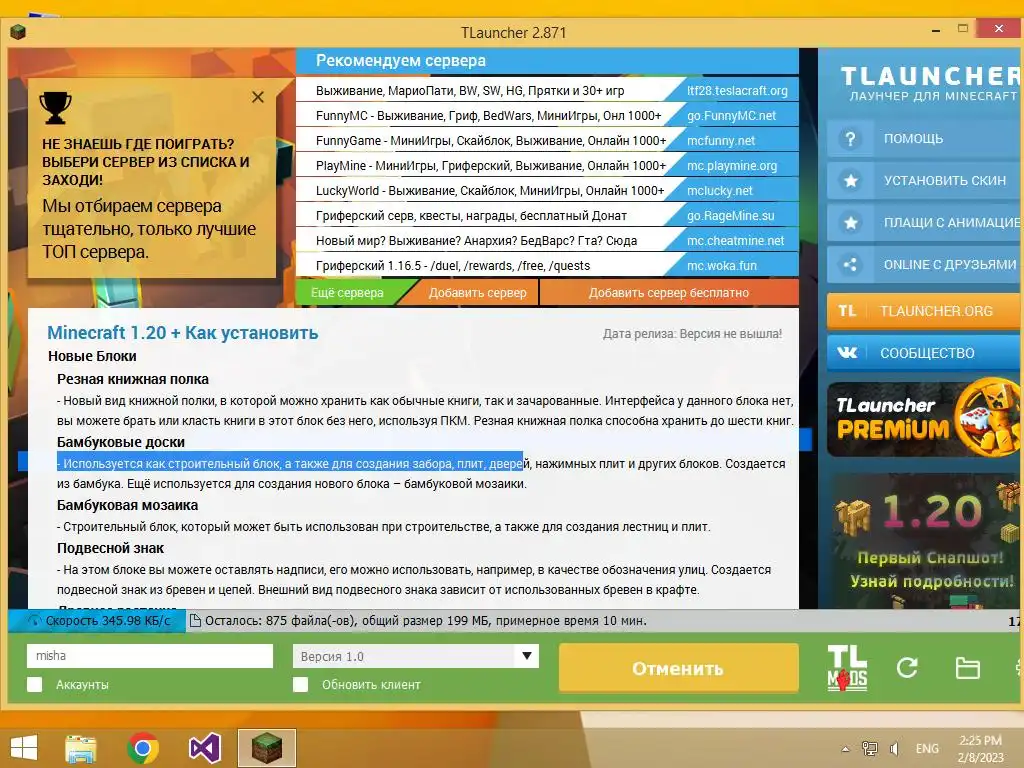Screen dimensions: 1024x768
Task: Open Online с друзьями menu item
Action: 925,264
